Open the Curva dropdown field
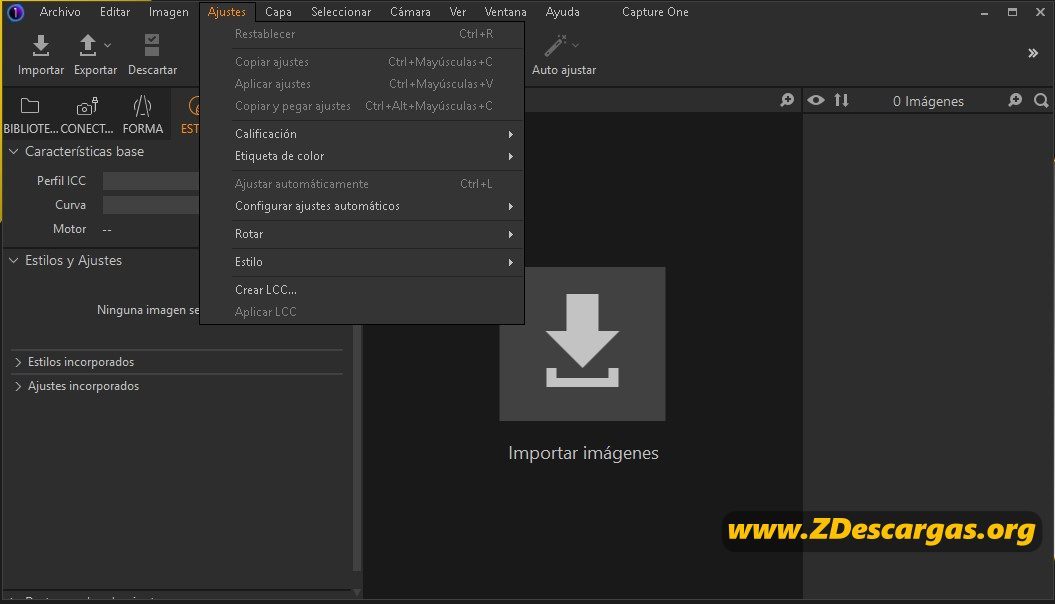 click(x=151, y=205)
